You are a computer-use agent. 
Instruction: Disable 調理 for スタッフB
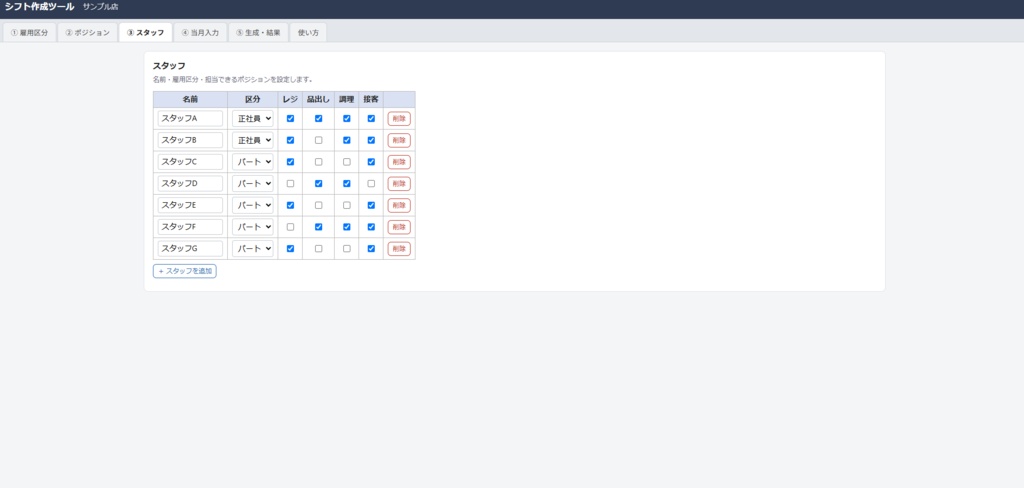[x=347, y=140]
